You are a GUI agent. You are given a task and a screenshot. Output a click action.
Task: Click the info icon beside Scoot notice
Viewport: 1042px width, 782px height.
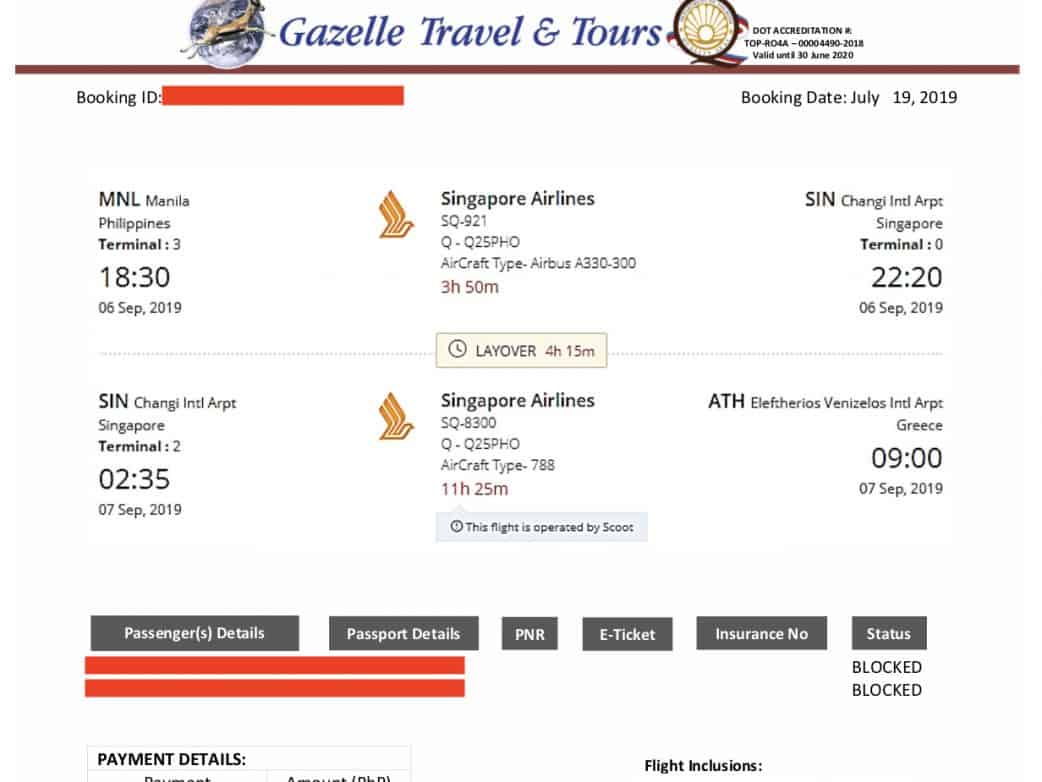[456, 527]
